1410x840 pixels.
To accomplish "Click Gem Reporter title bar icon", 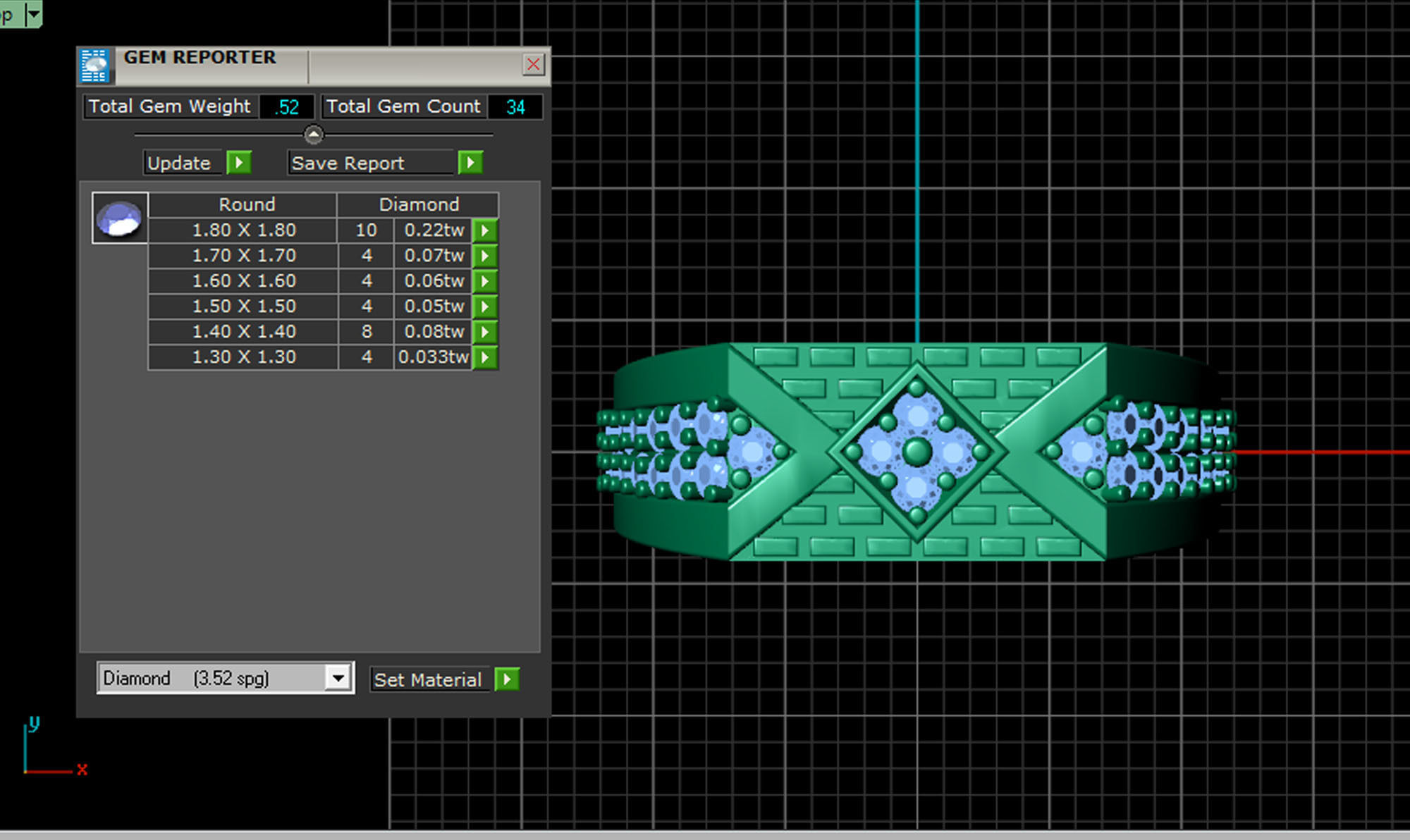I will tap(94, 66).
